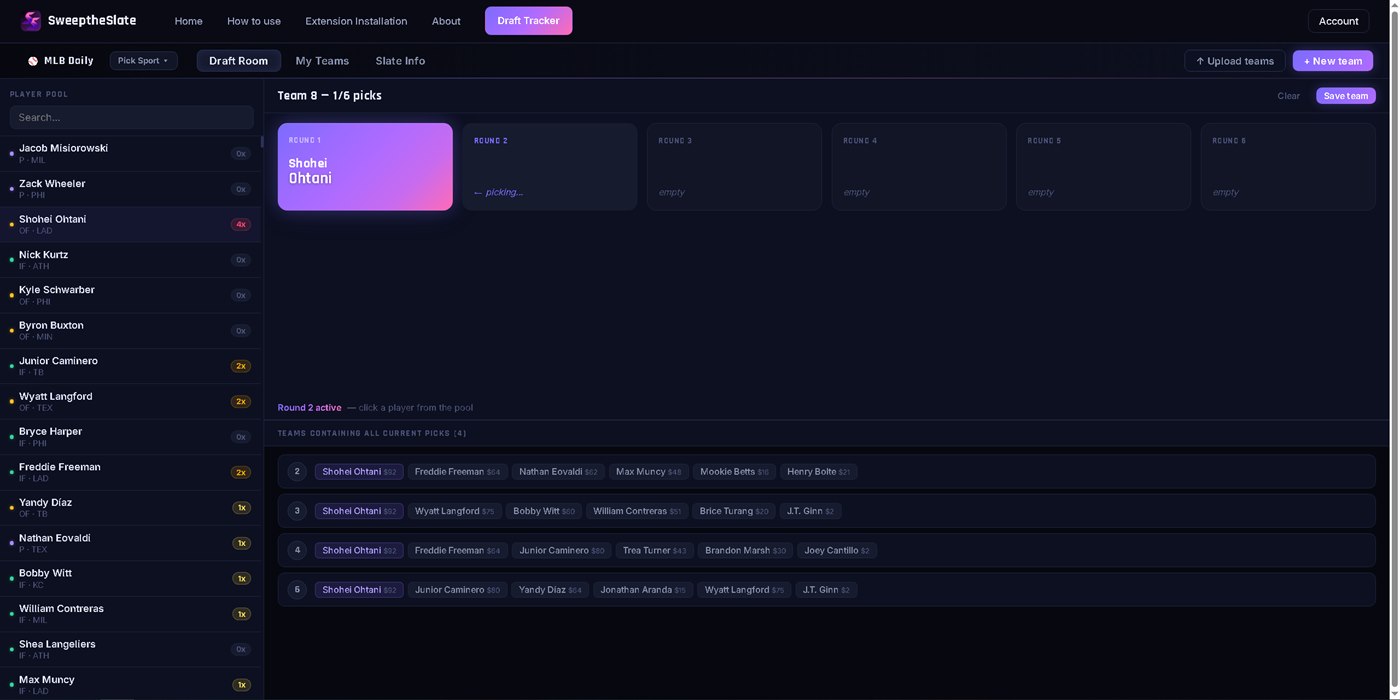The width and height of the screenshot is (1400, 700).
Task: Click Yandy Díaz $64 chip in team 5
Action: pyautogui.click(x=550, y=590)
